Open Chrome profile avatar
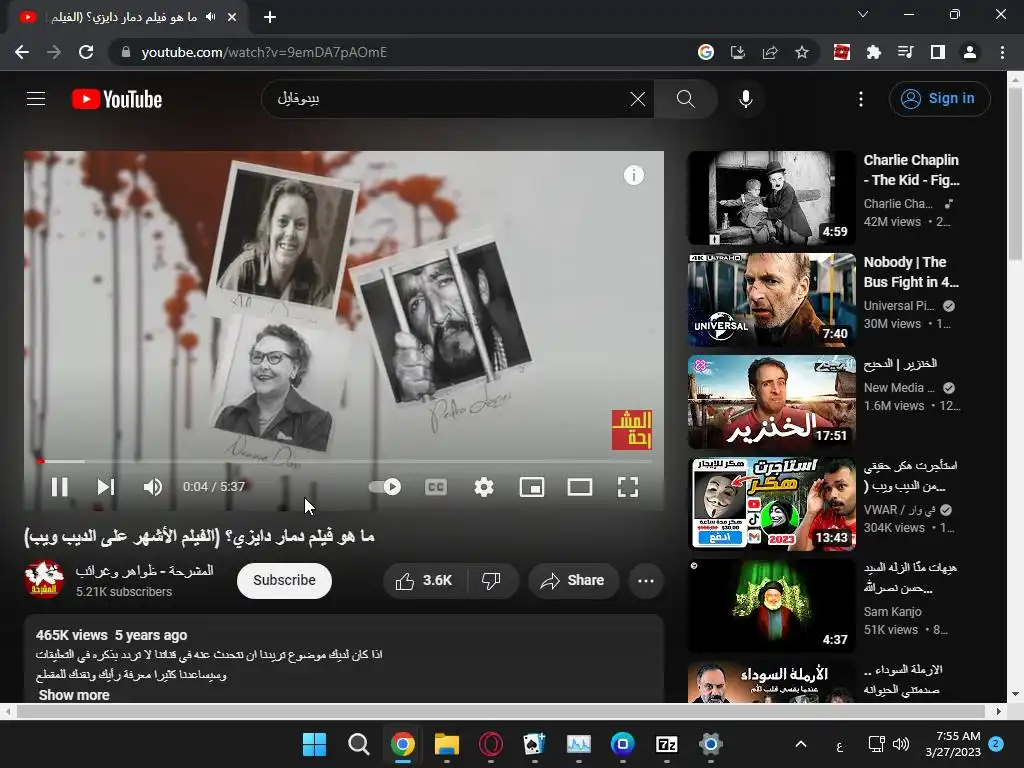 tap(970, 52)
